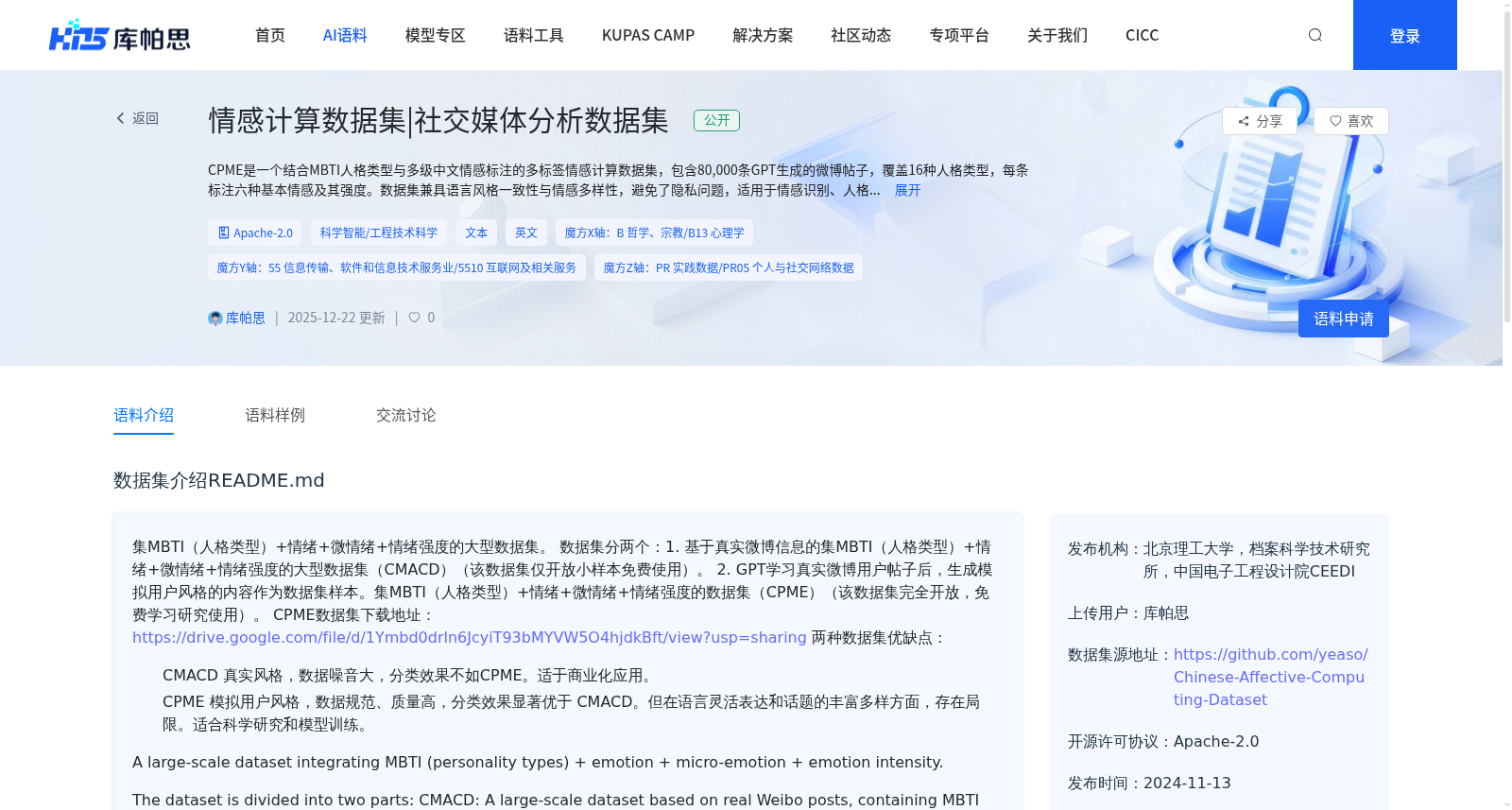This screenshot has width=1512, height=810.
Task: Click the 库帕思 KUPAS logo
Action: pos(120,35)
